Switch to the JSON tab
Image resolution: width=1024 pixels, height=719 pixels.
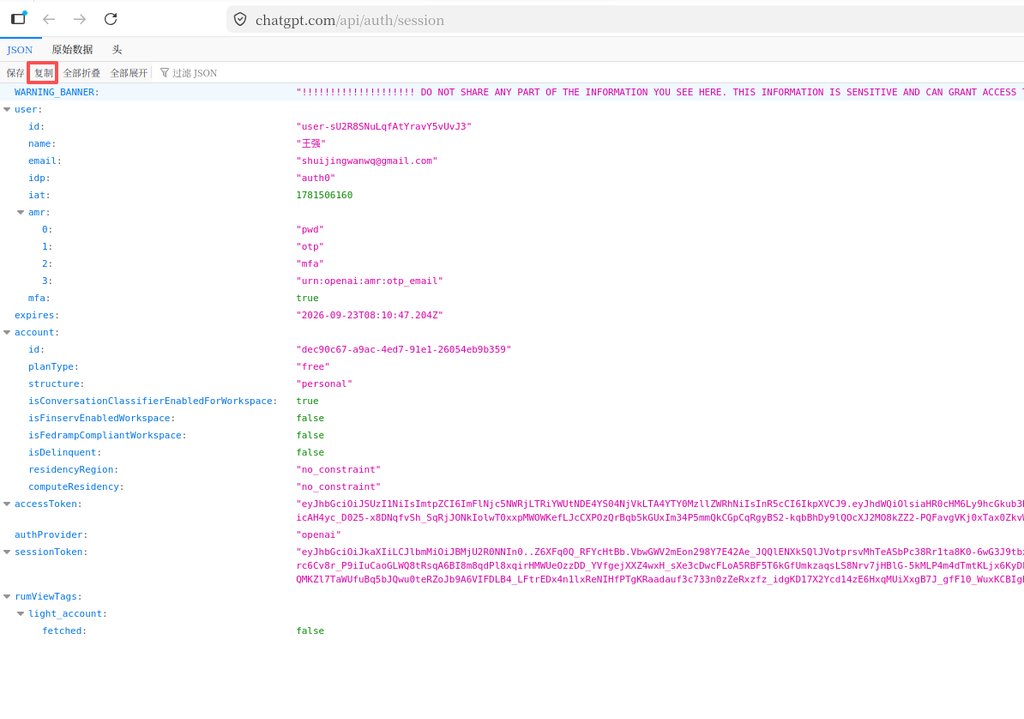tap(20, 50)
